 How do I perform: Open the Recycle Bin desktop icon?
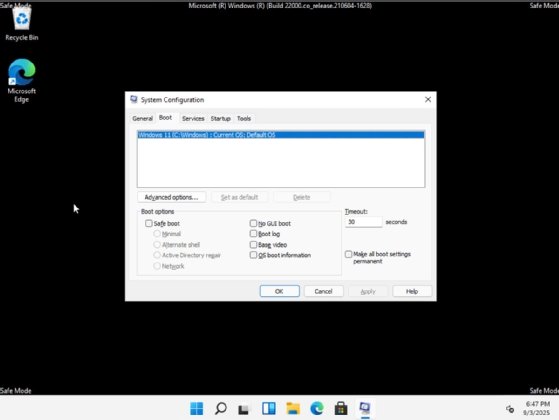pyautogui.click(x=21, y=24)
